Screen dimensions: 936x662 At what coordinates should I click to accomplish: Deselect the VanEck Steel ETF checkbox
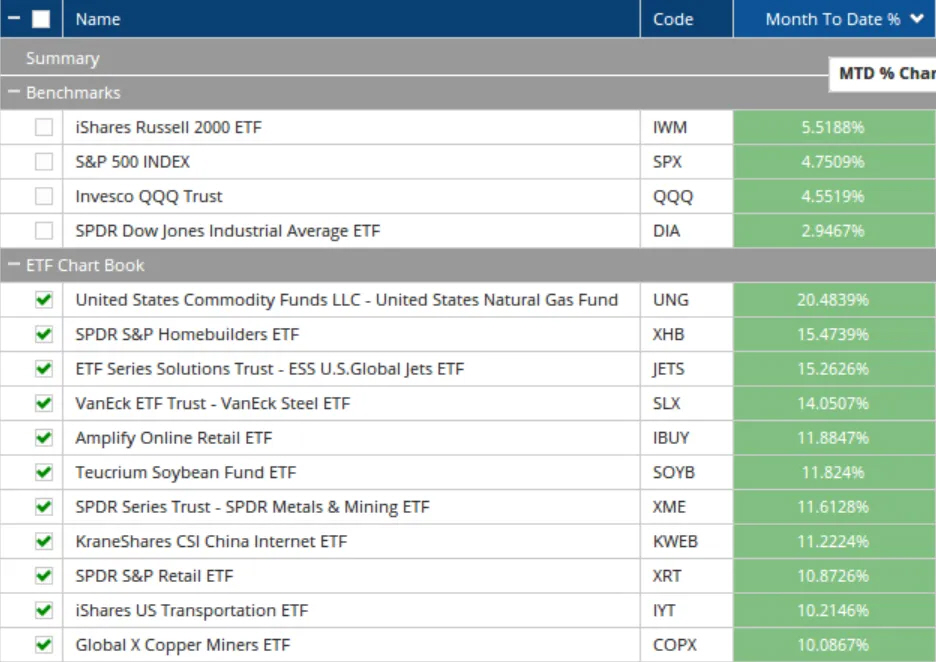tap(44, 403)
